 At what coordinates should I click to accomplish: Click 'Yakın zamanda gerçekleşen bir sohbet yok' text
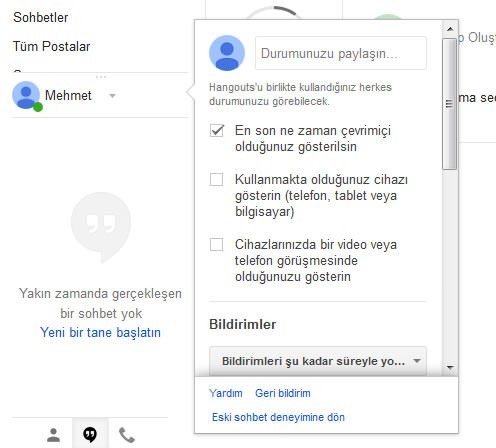click(100, 303)
